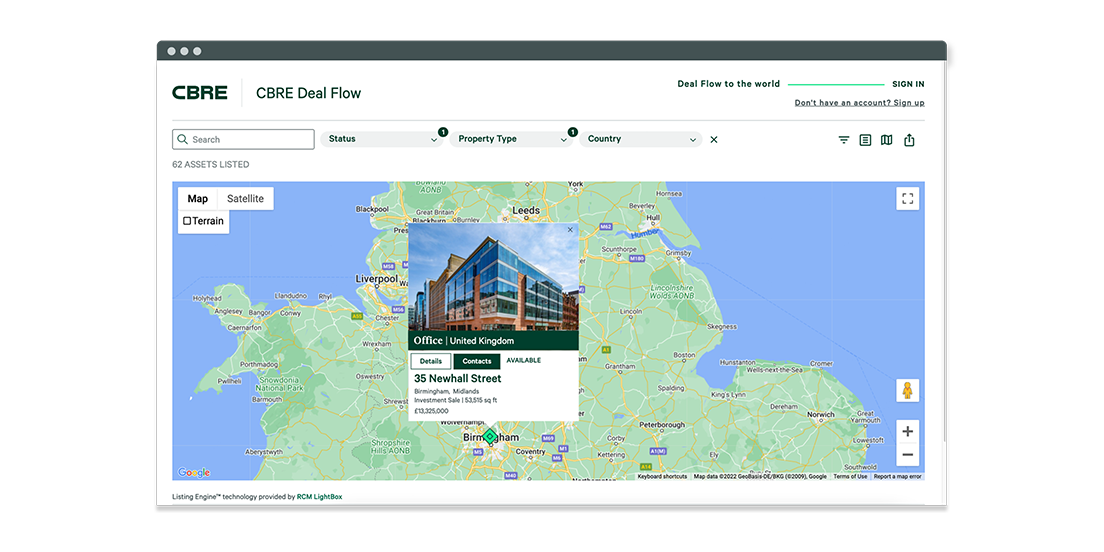Clear all filters with the X icon
This screenshot has height=552, width=1104.
point(714,139)
